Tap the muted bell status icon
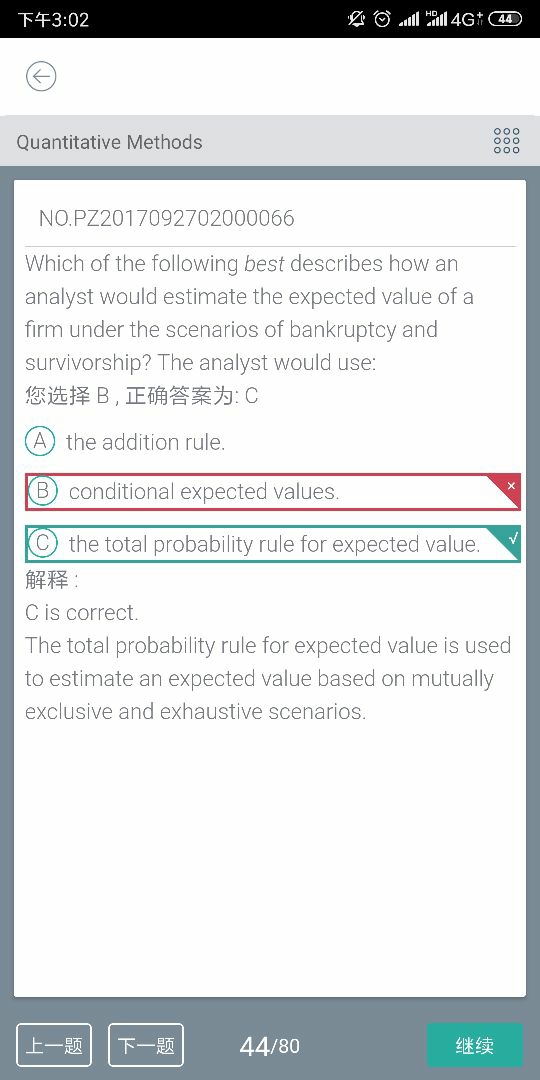The height and width of the screenshot is (1080, 540). tap(356, 19)
